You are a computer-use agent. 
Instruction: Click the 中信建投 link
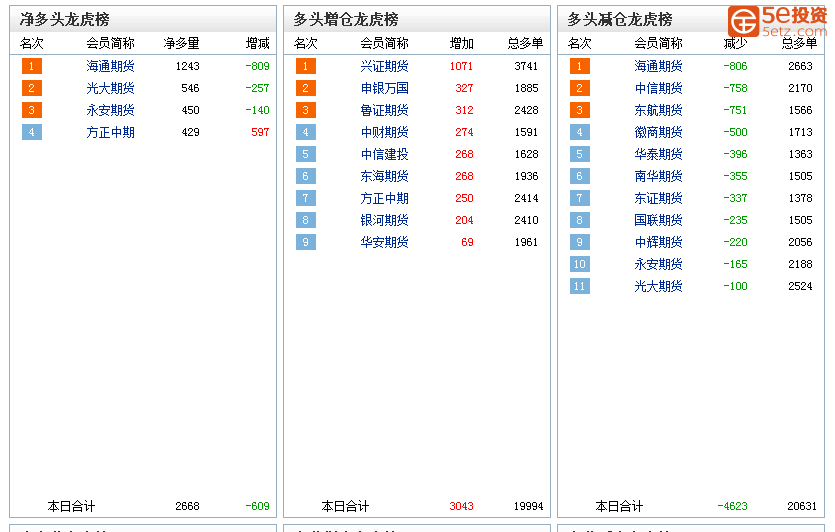click(x=384, y=154)
